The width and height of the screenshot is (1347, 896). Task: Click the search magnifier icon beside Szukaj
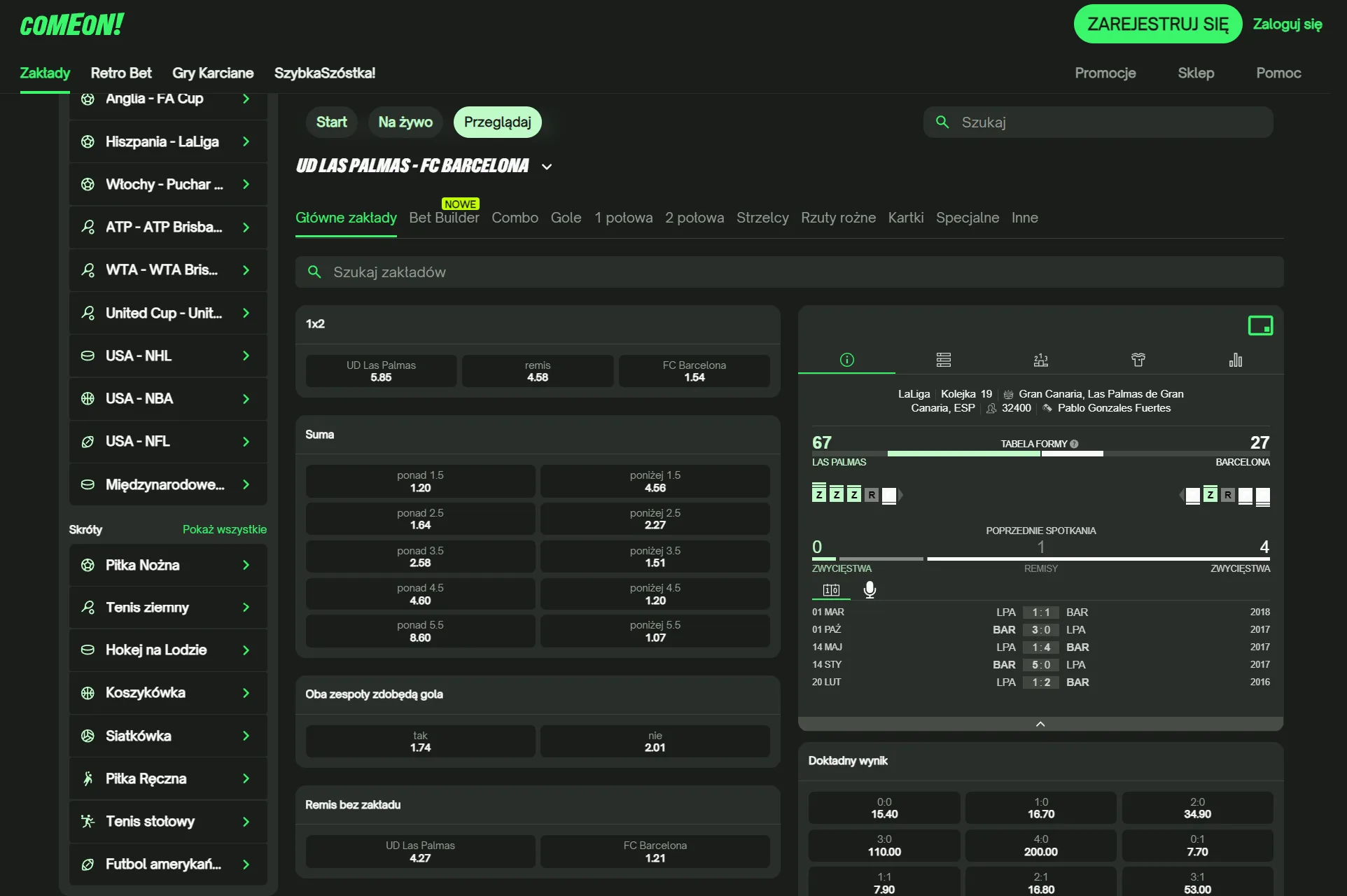(942, 122)
